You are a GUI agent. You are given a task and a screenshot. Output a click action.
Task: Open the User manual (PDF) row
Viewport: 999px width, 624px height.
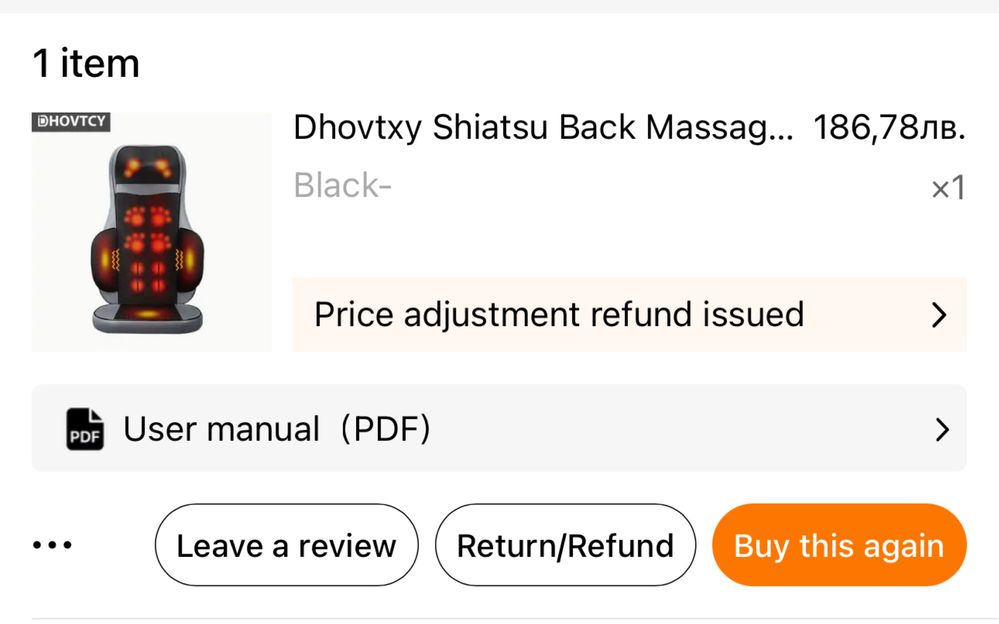click(x=499, y=428)
